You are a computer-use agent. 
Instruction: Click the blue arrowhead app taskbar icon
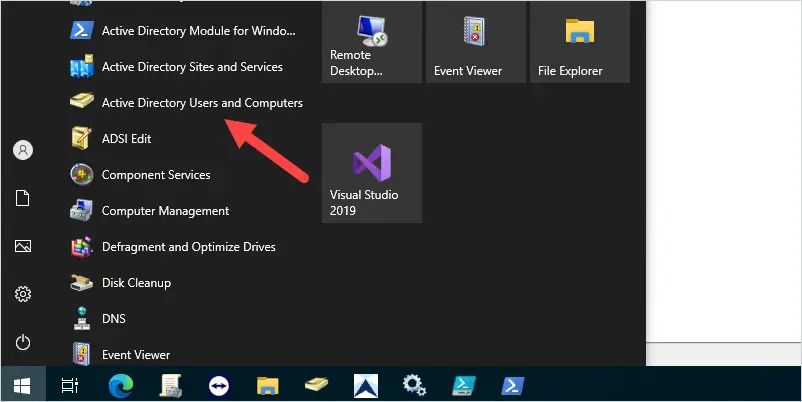tap(366, 386)
